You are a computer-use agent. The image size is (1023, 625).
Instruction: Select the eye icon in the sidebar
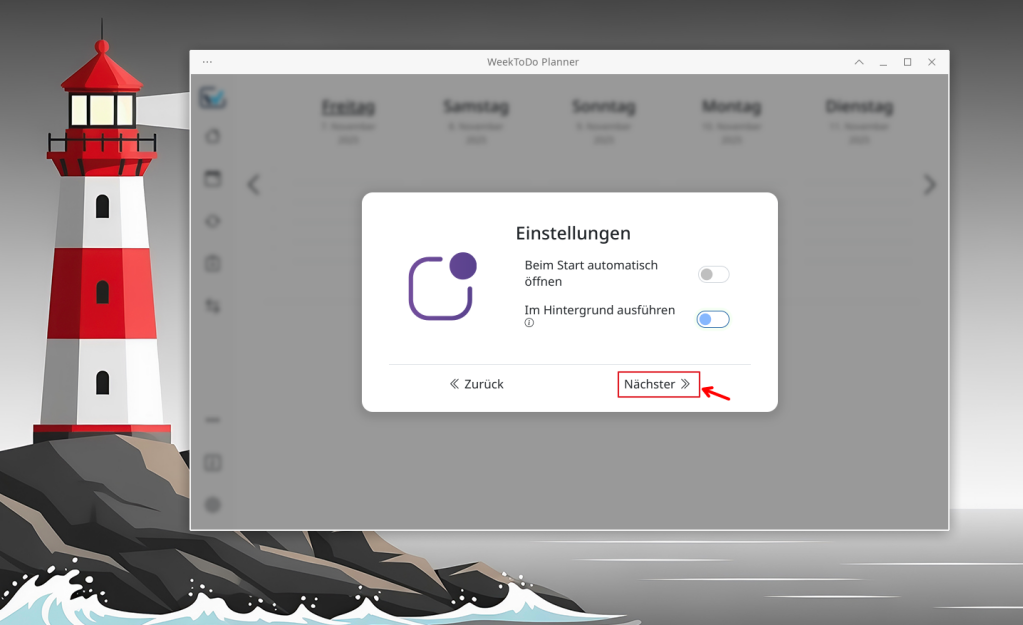pyautogui.click(x=213, y=221)
